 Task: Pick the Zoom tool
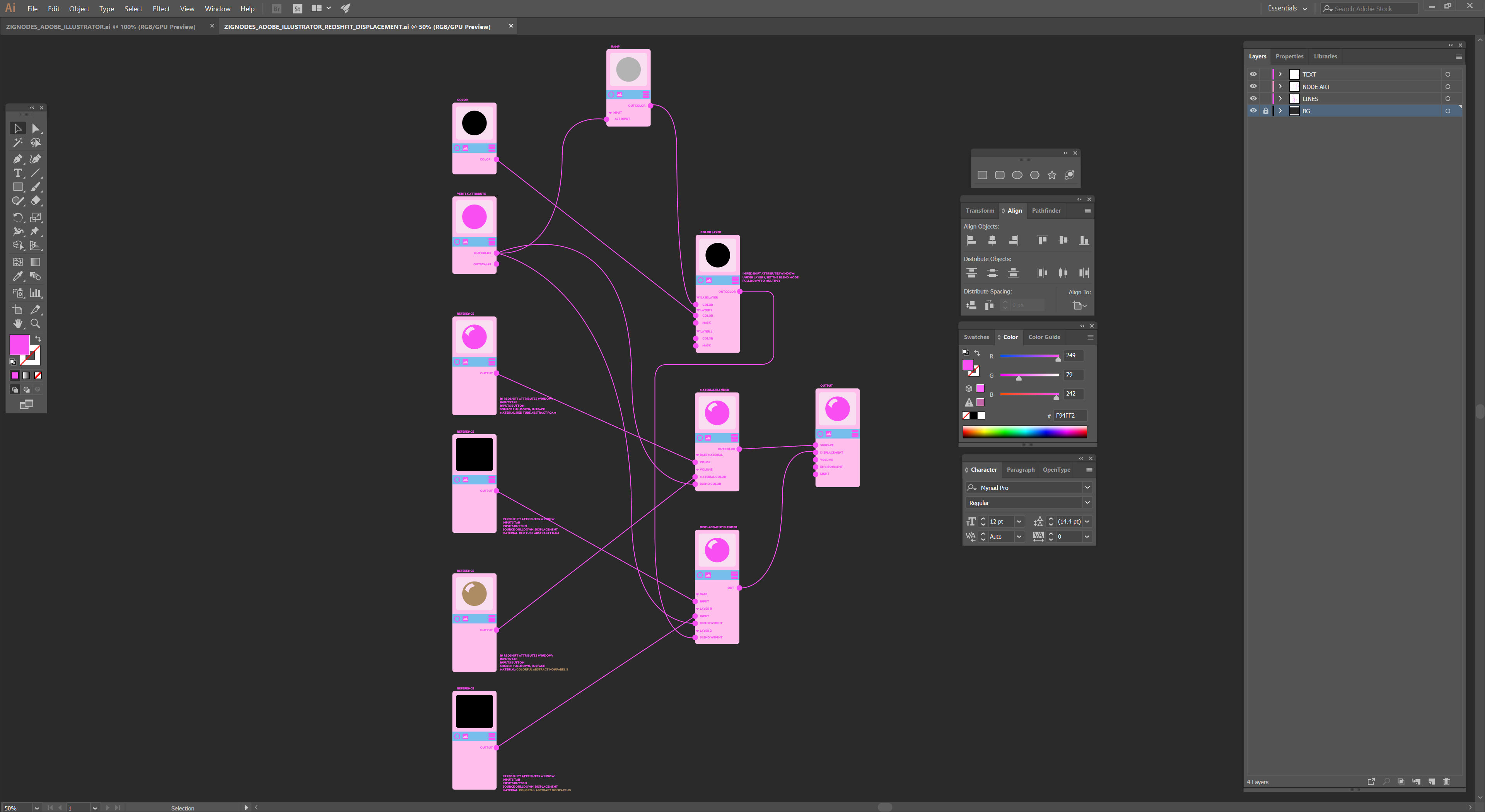[x=35, y=323]
